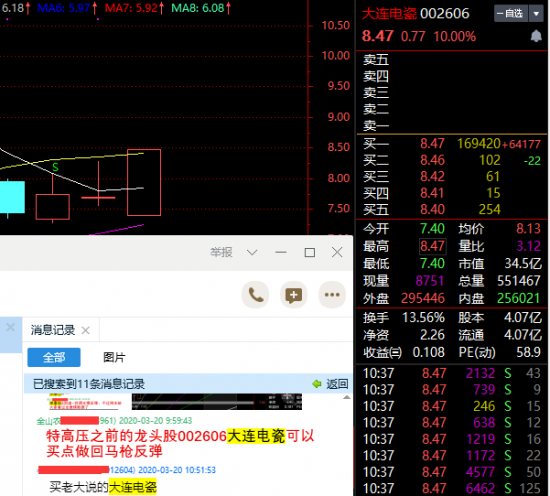The image size is (550, 496).
Task: Start a voice call with phone icon
Action: point(255,295)
